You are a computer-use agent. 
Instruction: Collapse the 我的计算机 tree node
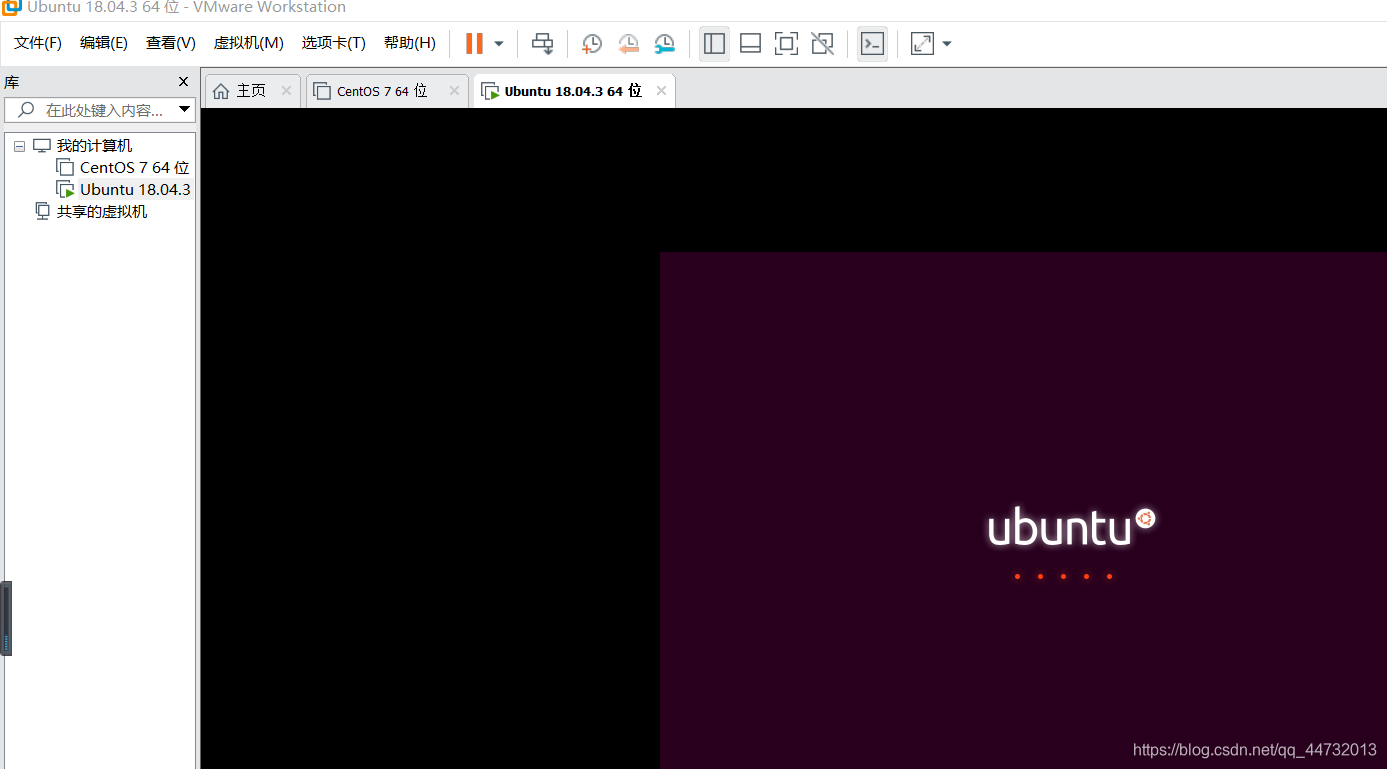pyautogui.click(x=19, y=146)
